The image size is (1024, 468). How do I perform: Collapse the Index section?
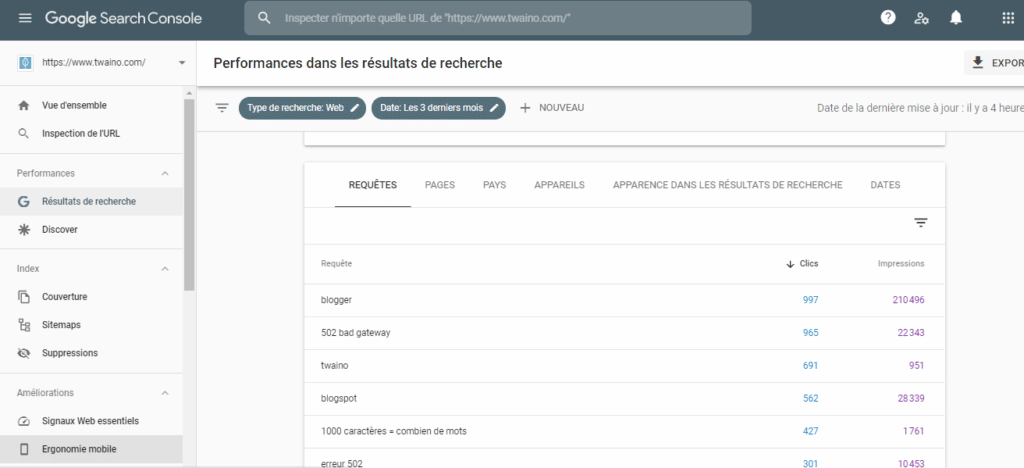point(165,269)
